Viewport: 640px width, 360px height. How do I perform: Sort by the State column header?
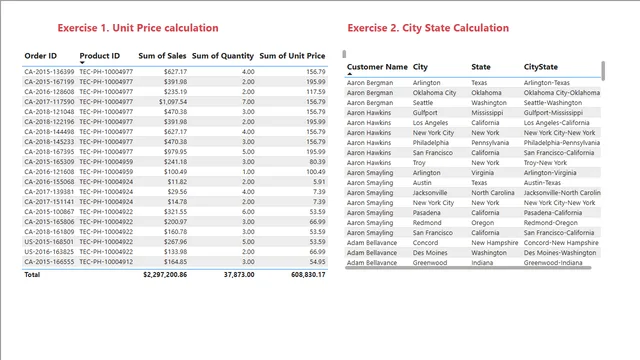(x=481, y=67)
